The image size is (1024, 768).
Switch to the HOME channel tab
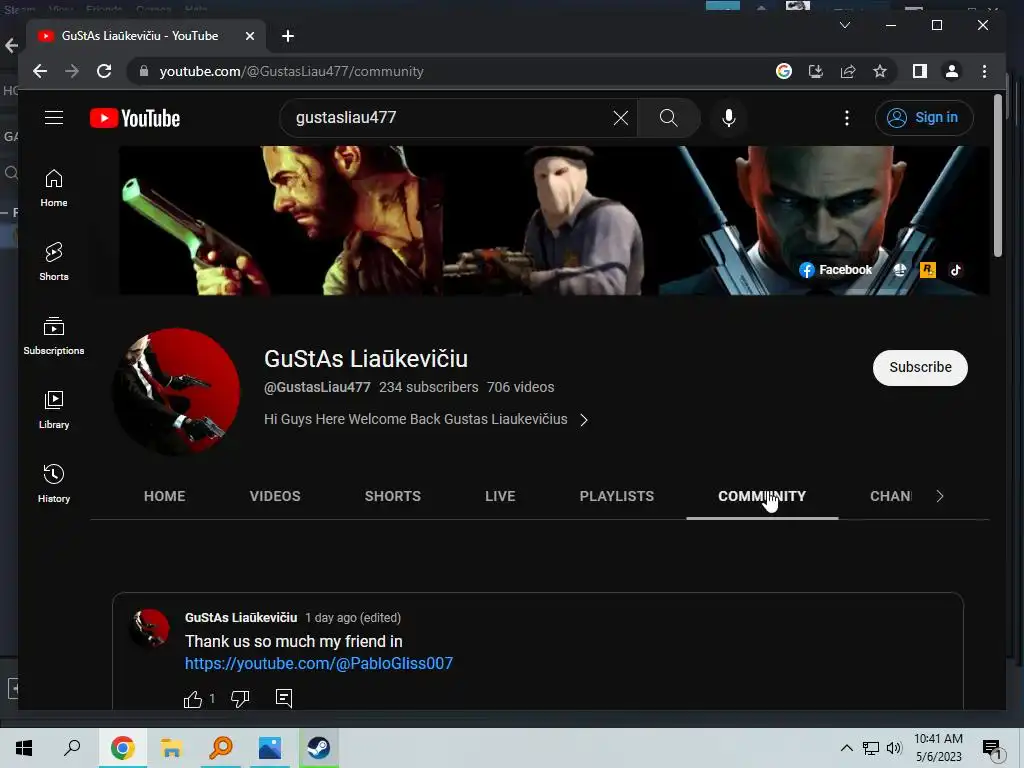click(x=165, y=496)
